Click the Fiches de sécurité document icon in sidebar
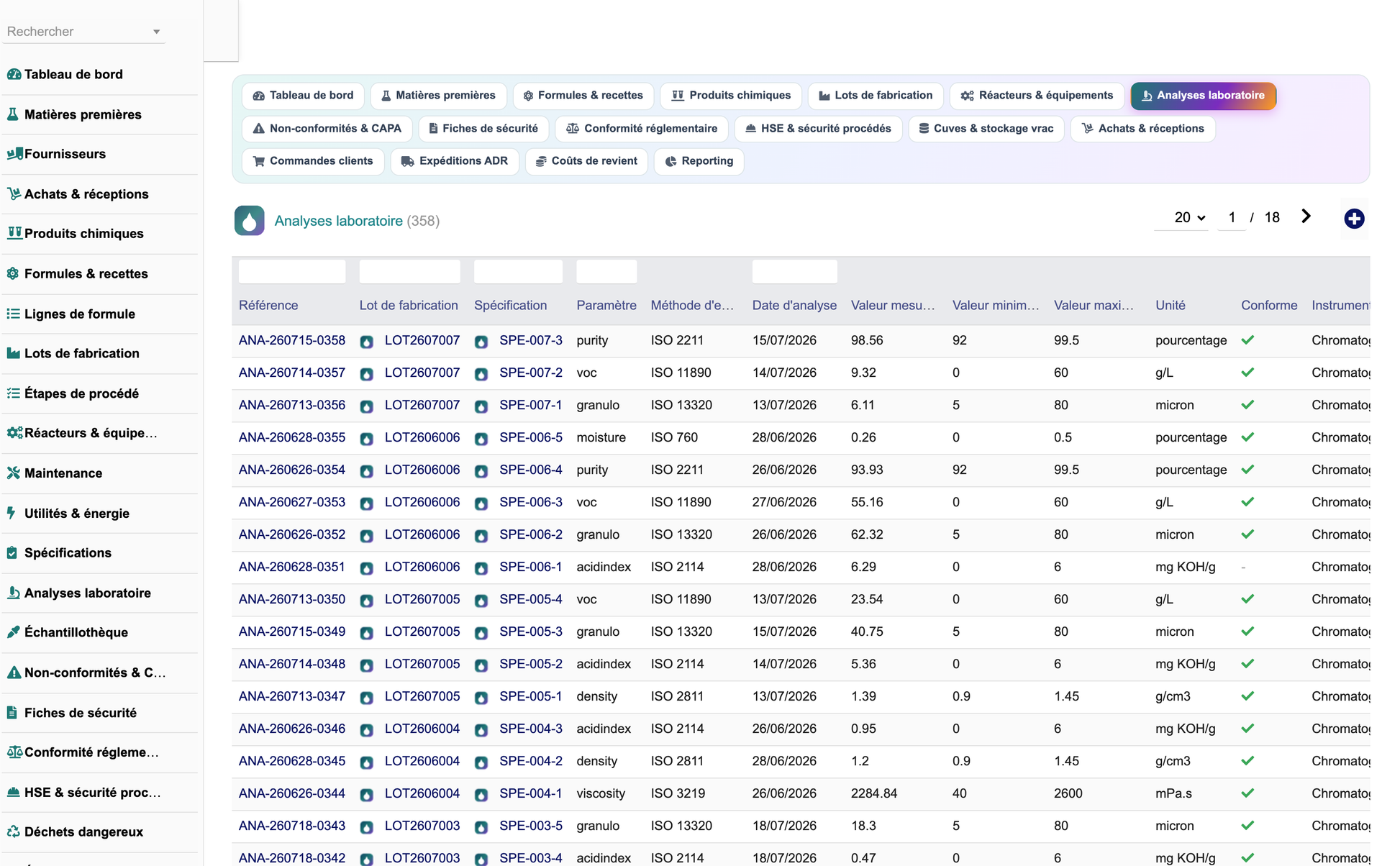 [x=12, y=712]
